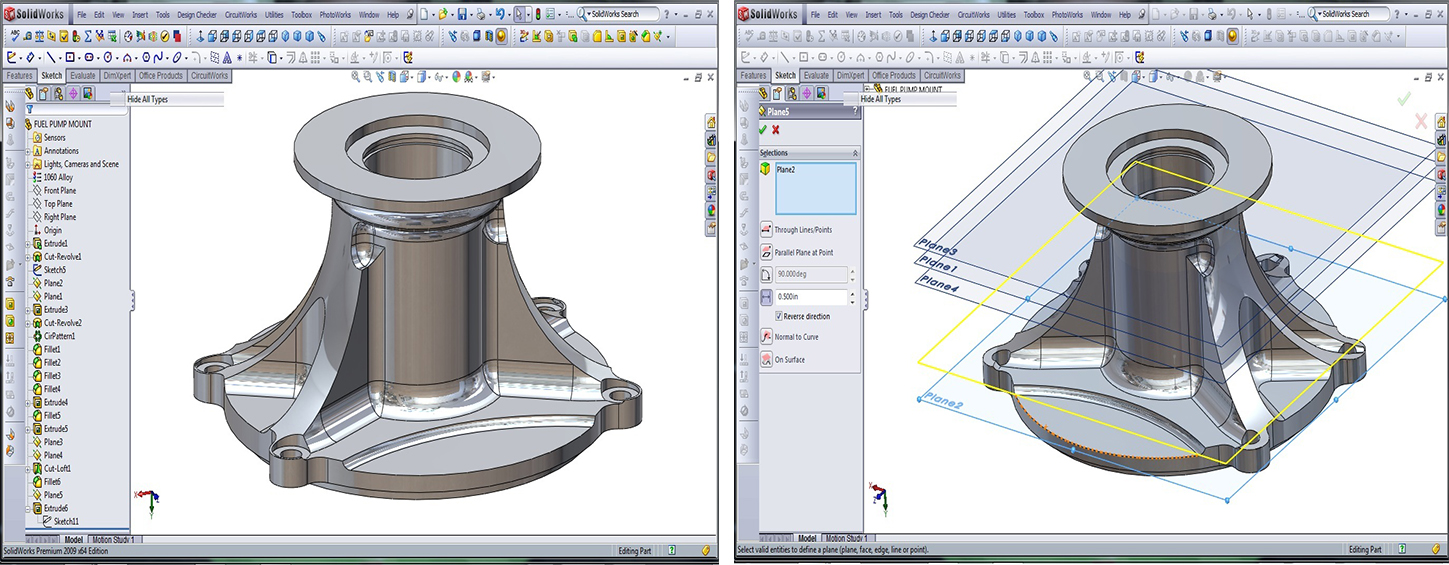Cancel Plane5 with the red X icon

(776, 130)
